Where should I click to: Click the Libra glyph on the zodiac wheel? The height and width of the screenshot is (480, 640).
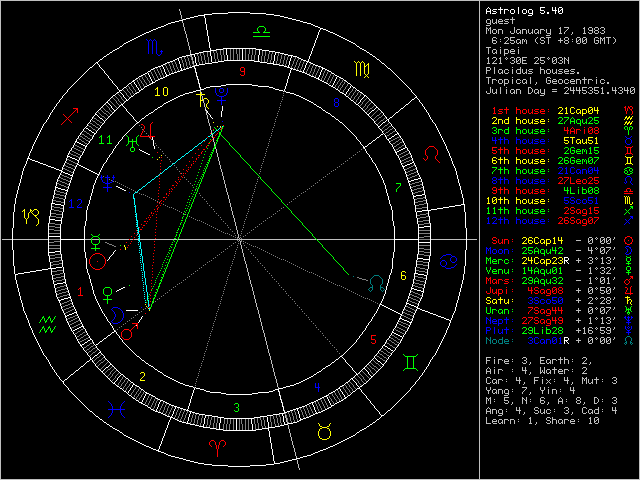(260, 33)
